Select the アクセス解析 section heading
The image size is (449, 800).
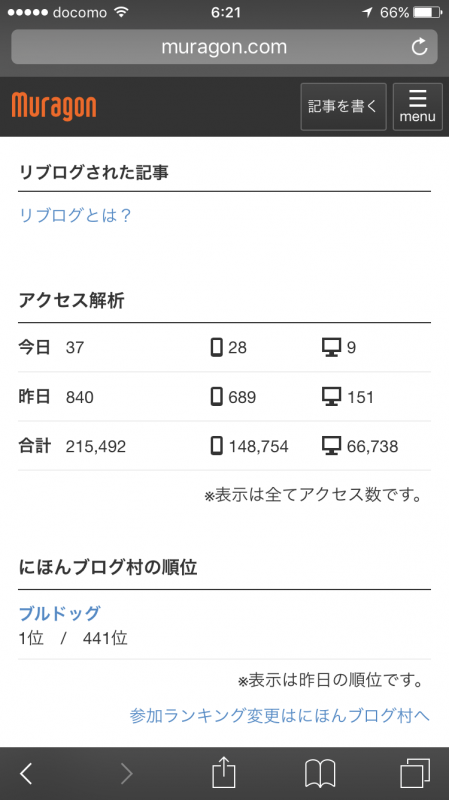pos(71,301)
